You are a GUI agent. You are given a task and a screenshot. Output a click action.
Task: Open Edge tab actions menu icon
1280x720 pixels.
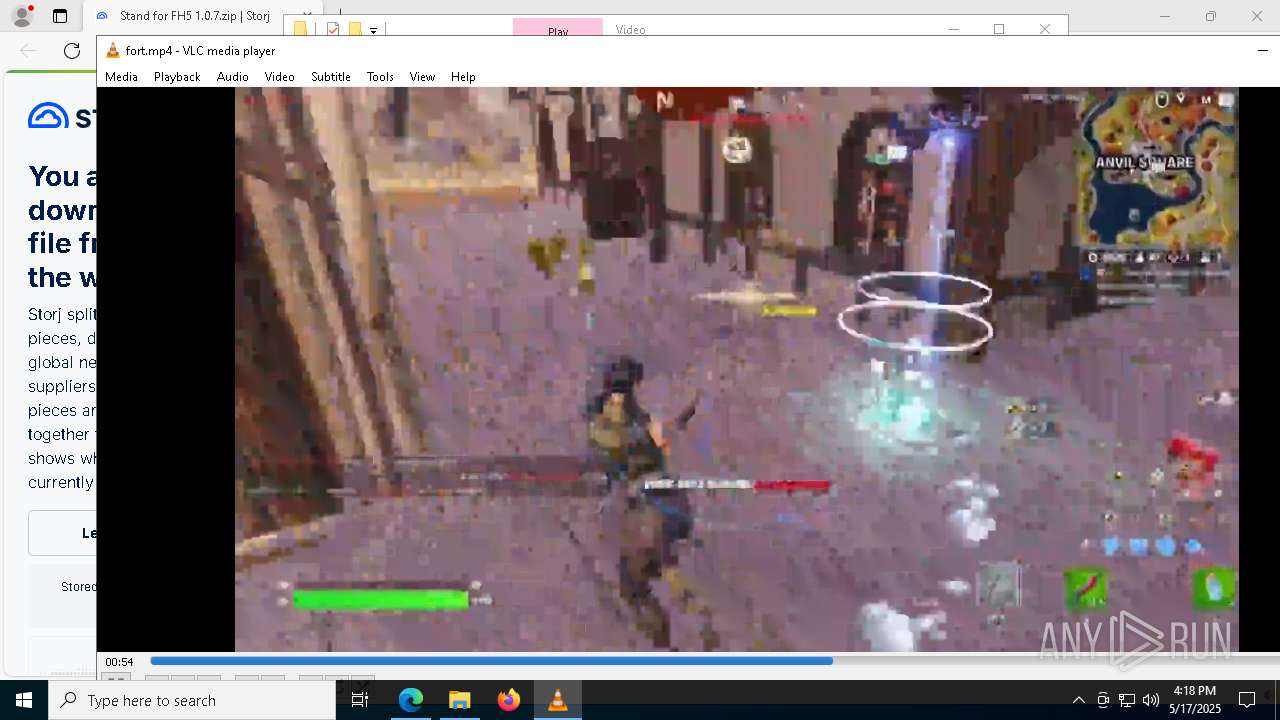click(60, 16)
